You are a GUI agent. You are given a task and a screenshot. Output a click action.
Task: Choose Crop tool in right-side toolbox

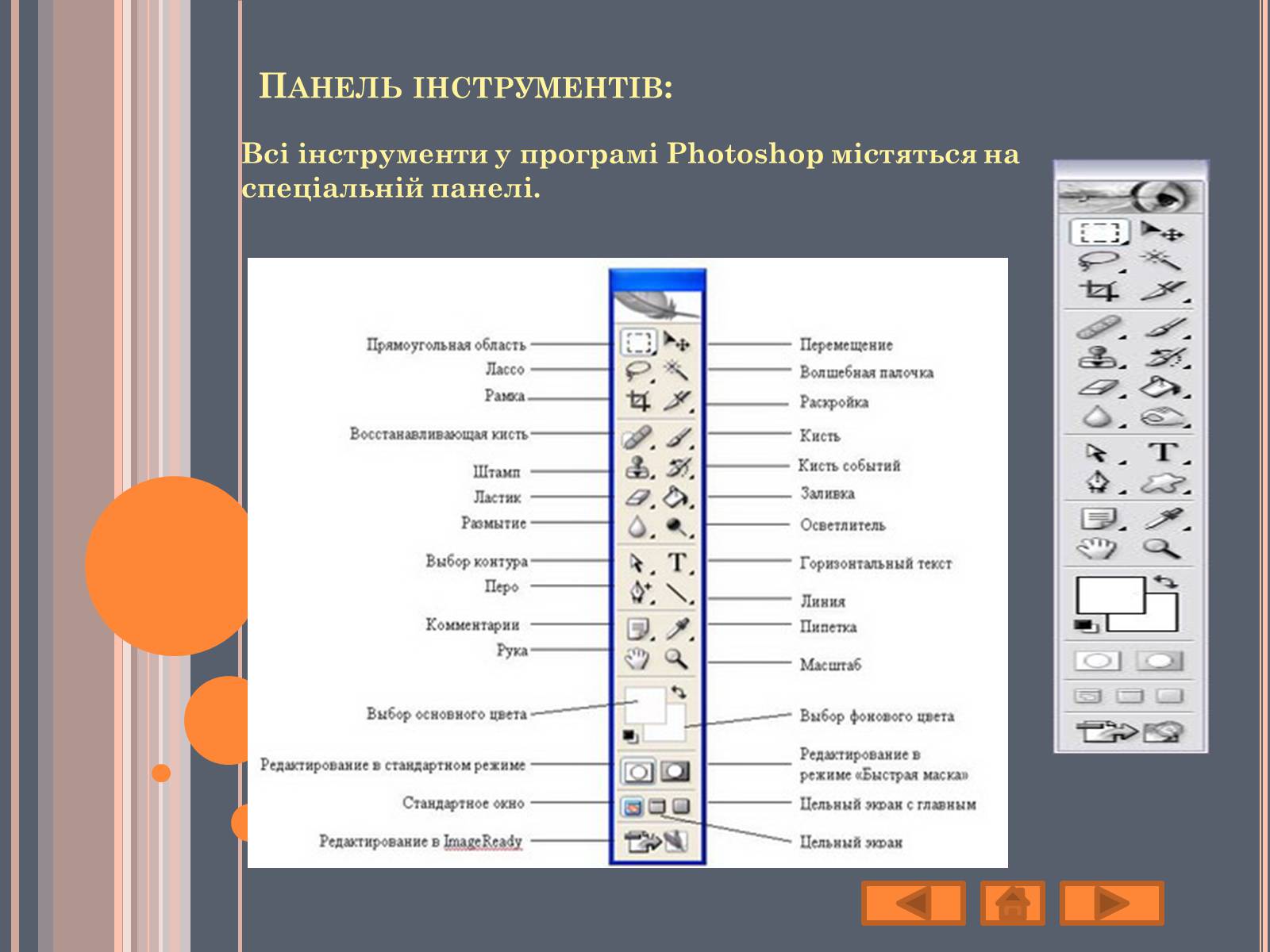(1100, 291)
